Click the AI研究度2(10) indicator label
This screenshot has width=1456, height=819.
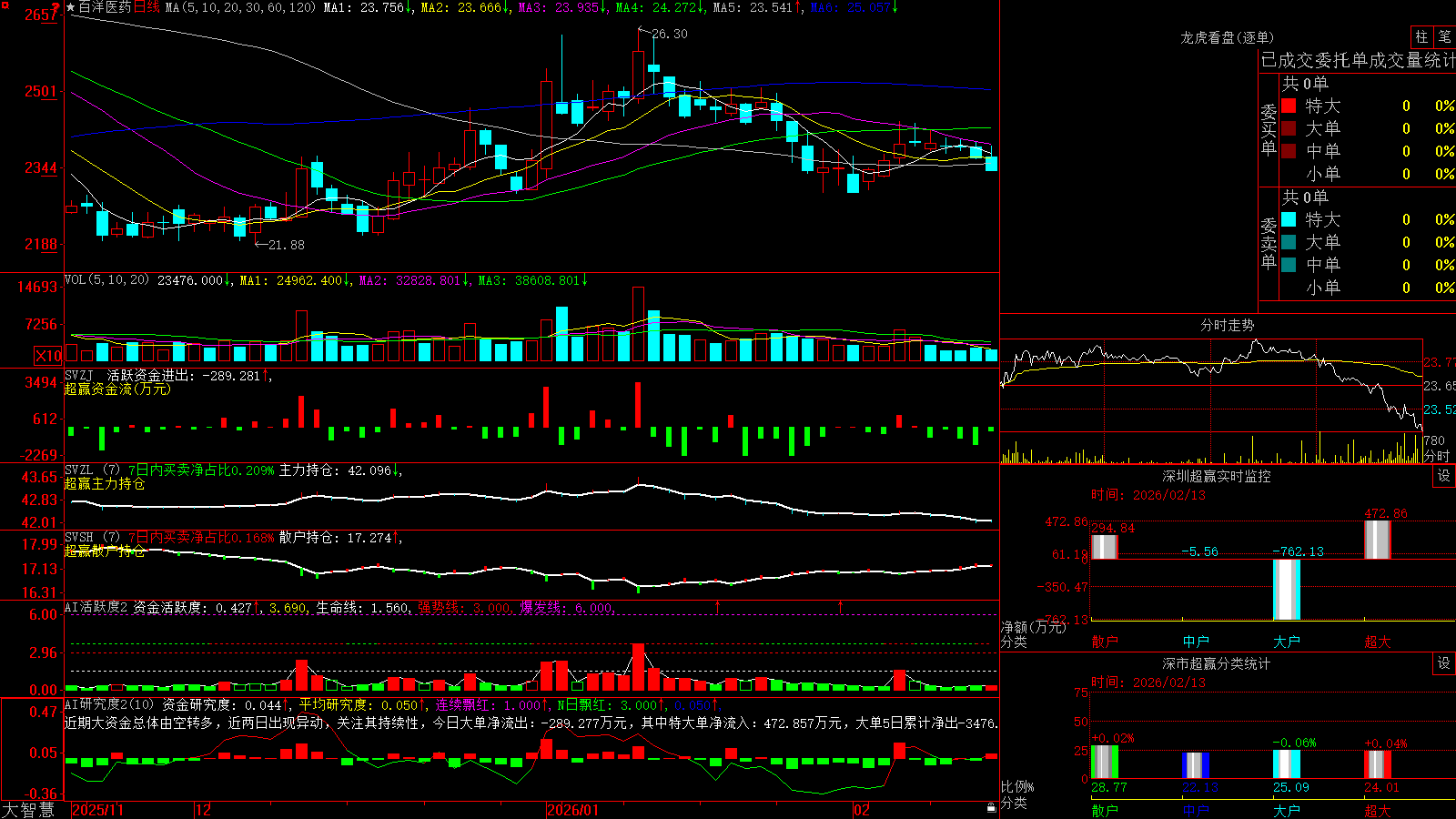tap(109, 704)
